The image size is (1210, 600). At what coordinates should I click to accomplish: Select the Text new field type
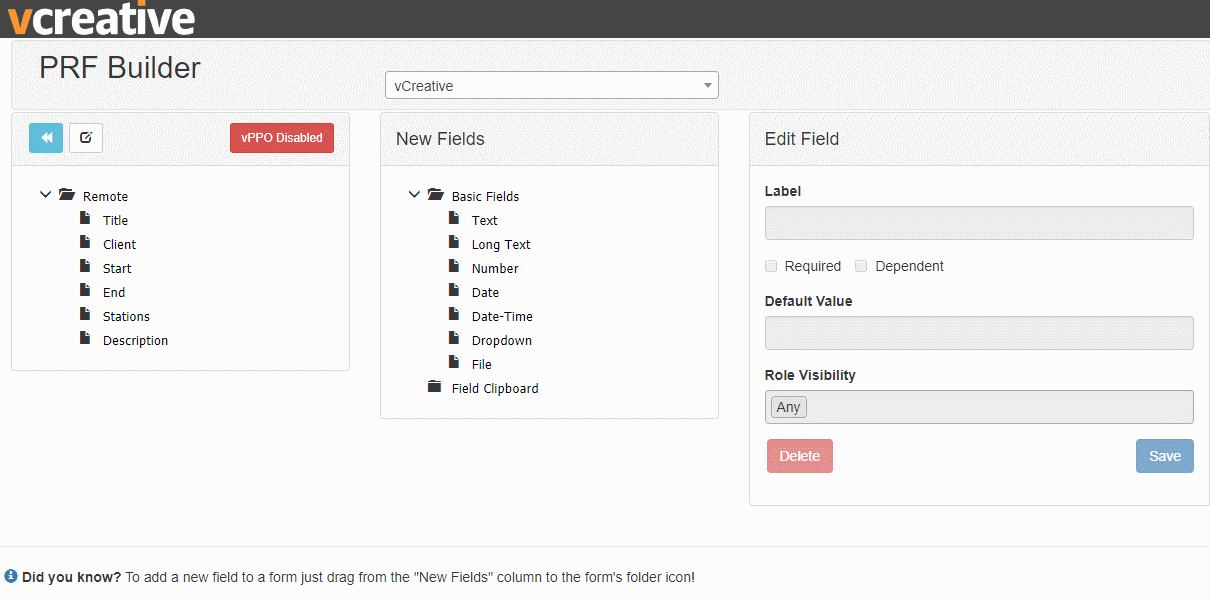pos(484,221)
